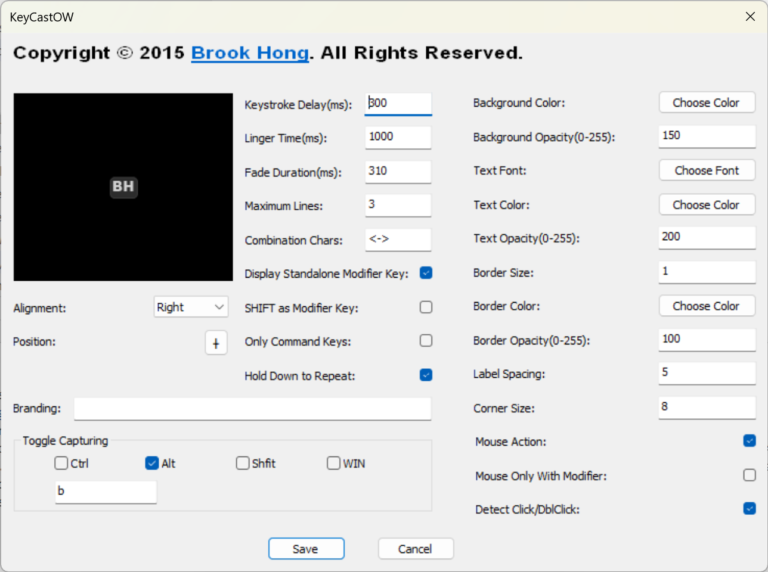Uncheck the Alt toggle capturing box
The image size is (768, 572).
152,463
